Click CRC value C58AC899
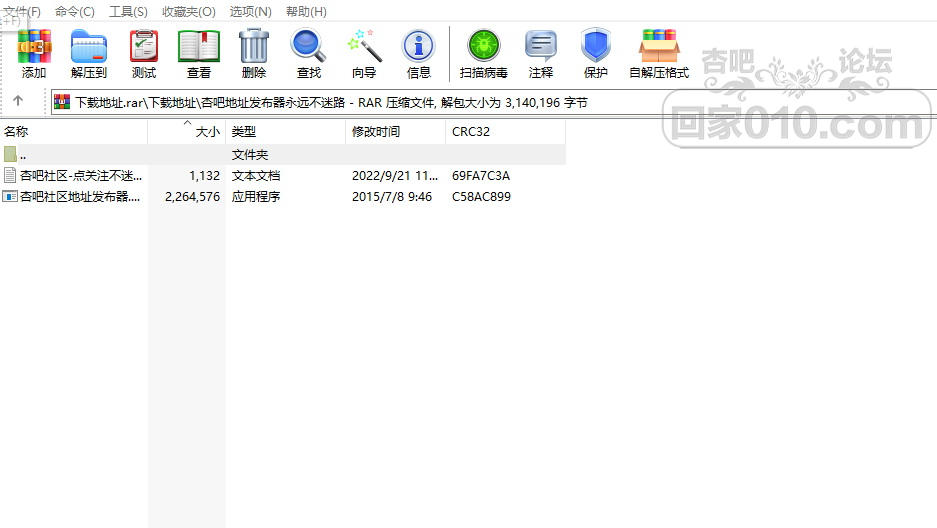 481,197
